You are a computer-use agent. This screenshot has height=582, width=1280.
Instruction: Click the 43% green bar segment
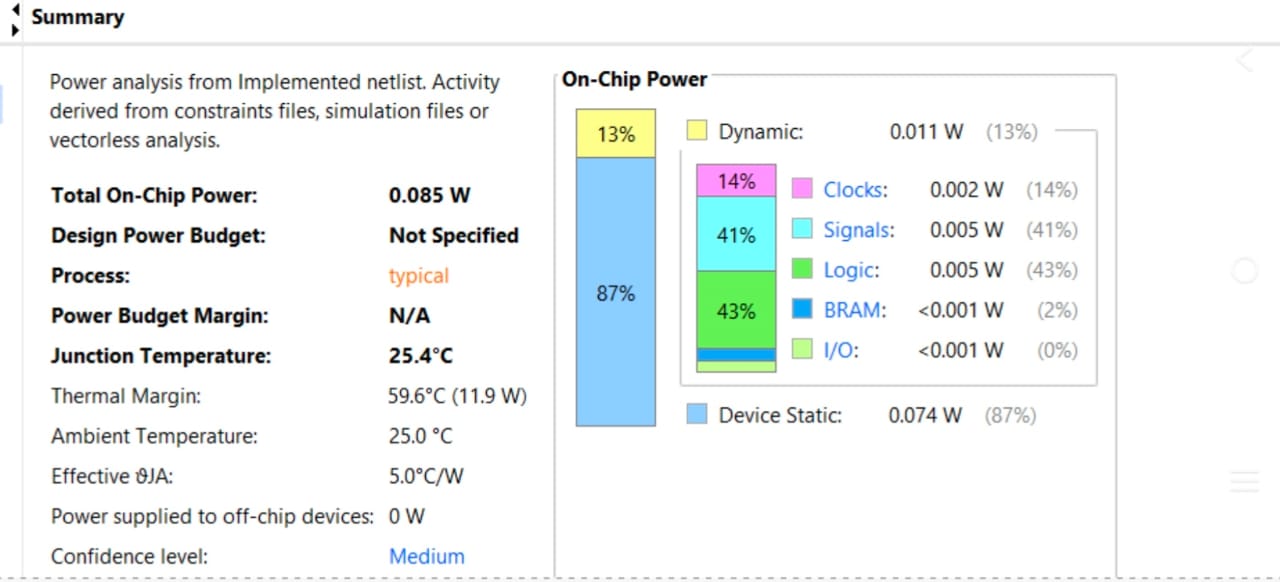(x=736, y=310)
